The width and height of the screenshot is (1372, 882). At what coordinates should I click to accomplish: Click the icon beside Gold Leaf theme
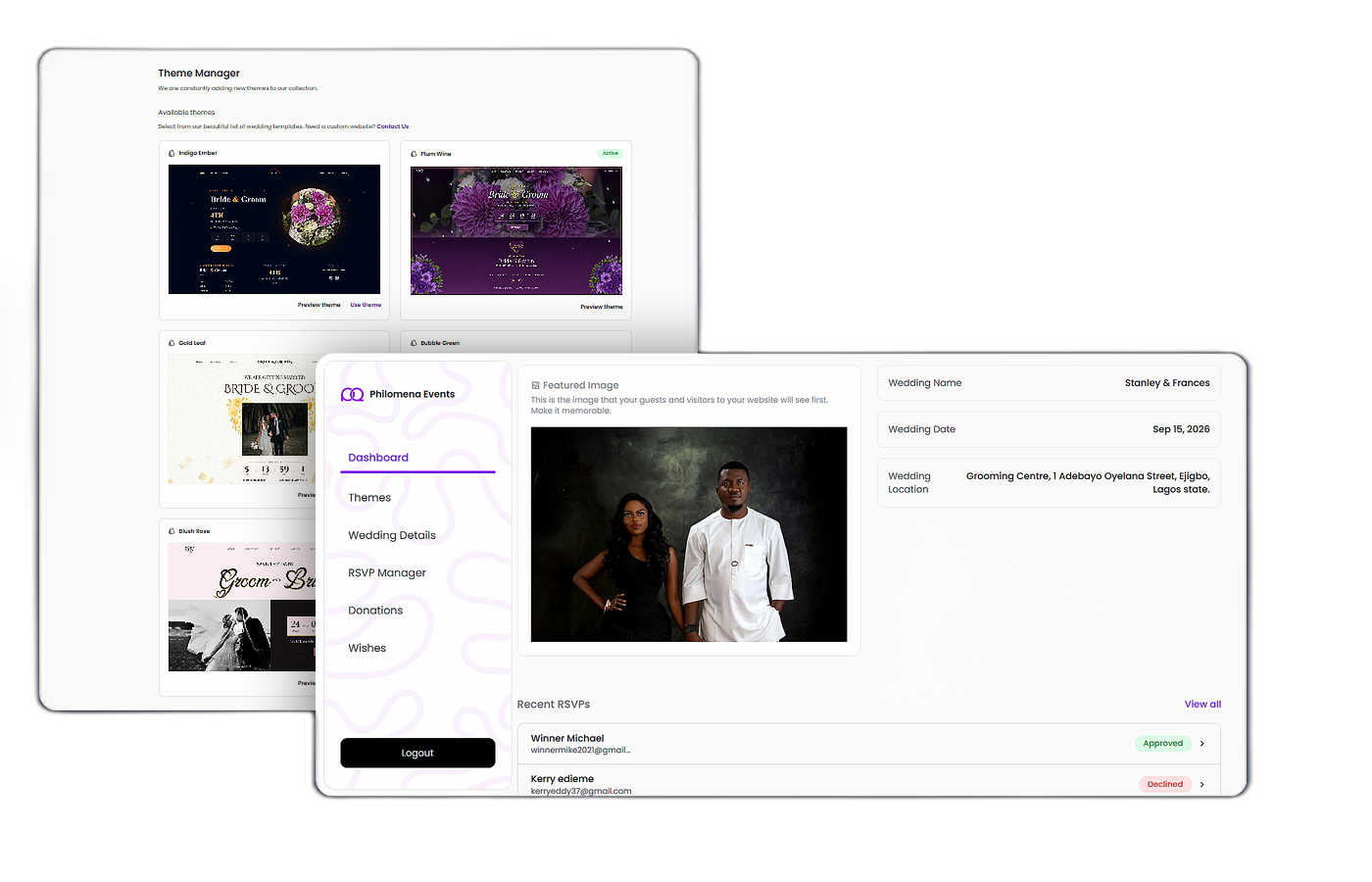[x=171, y=343]
